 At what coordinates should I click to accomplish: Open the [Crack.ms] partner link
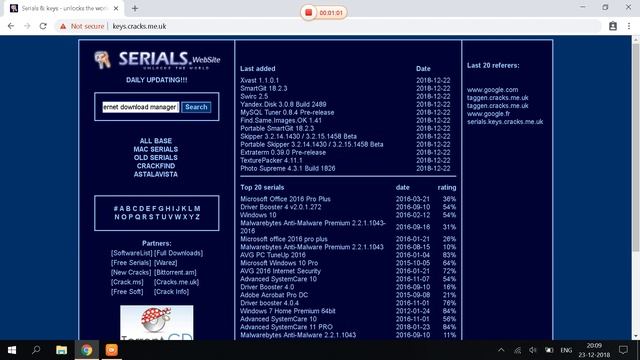127,282
